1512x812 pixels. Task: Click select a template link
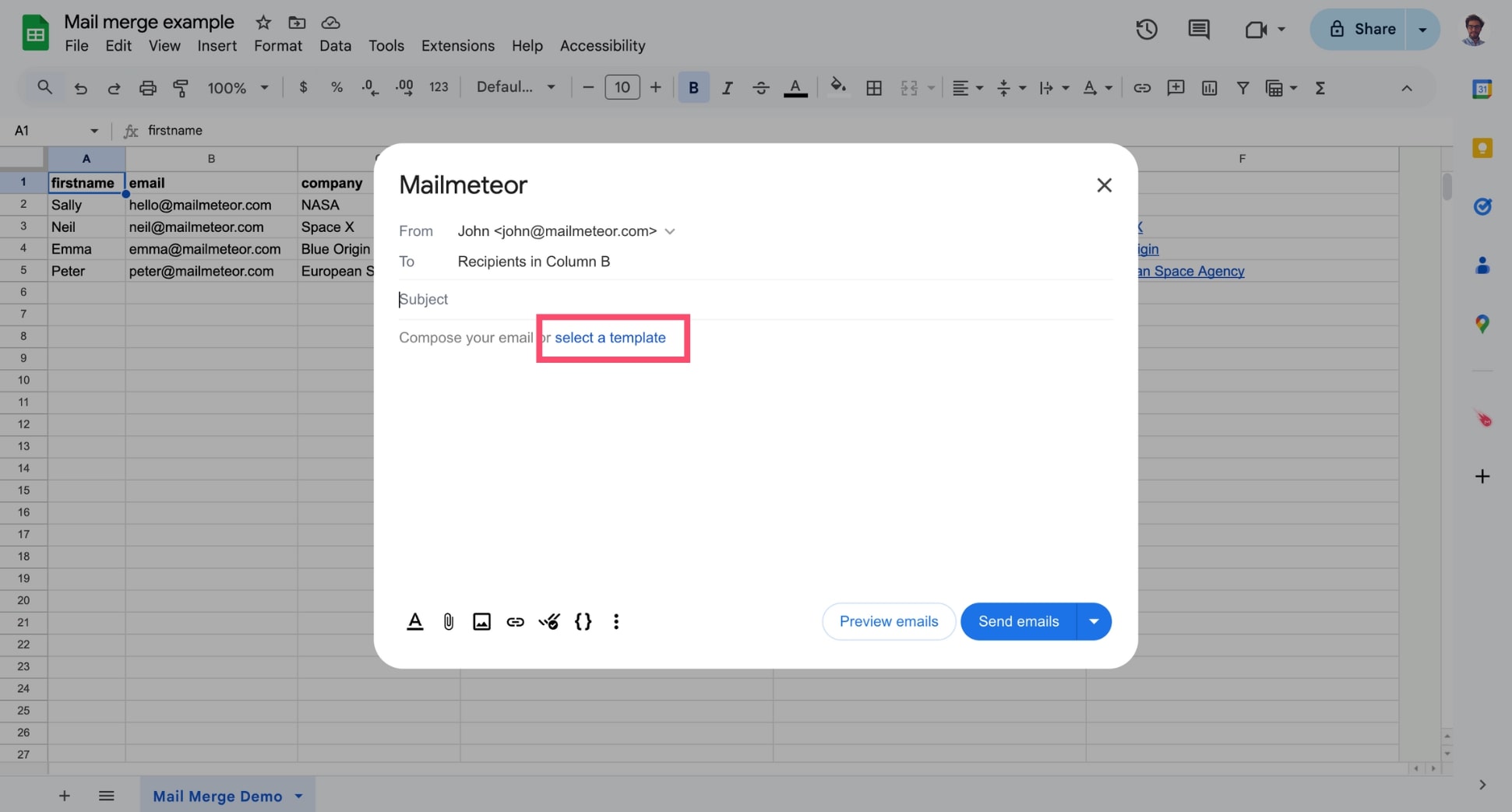tap(610, 338)
